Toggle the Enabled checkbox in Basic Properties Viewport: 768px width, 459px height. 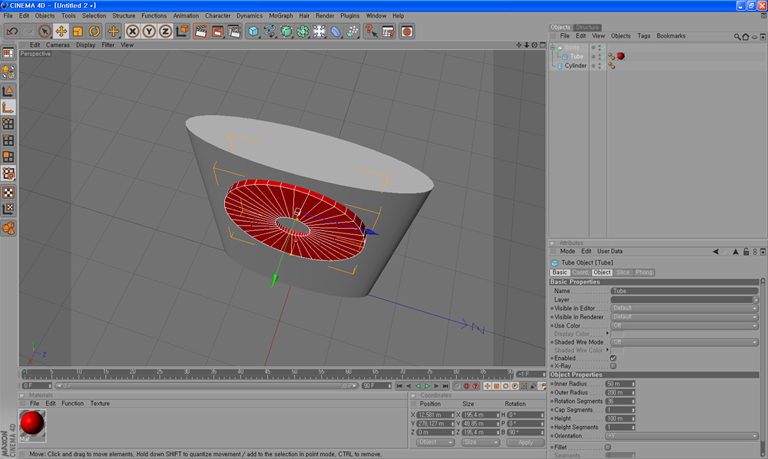point(613,358)
